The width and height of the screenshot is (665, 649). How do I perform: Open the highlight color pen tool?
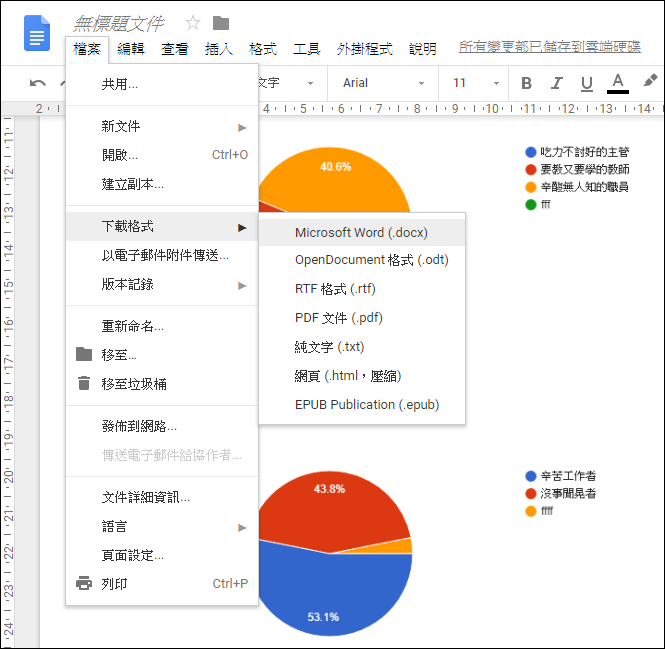click(x=650, y=80)
